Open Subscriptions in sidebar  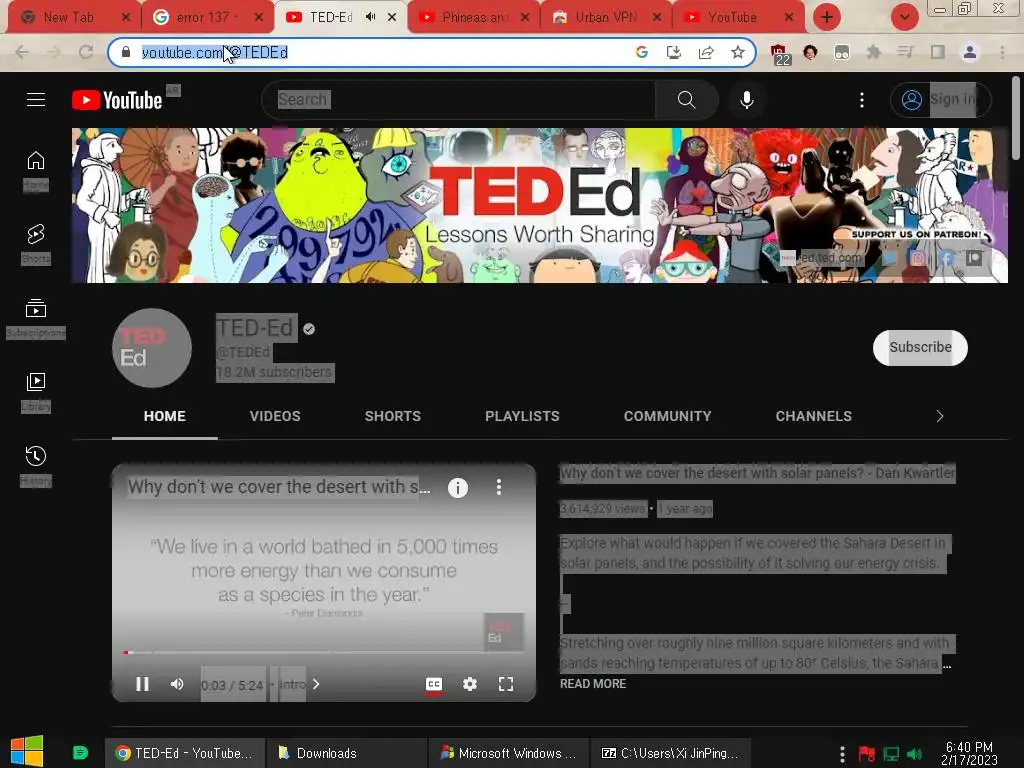tap(36, 318)
